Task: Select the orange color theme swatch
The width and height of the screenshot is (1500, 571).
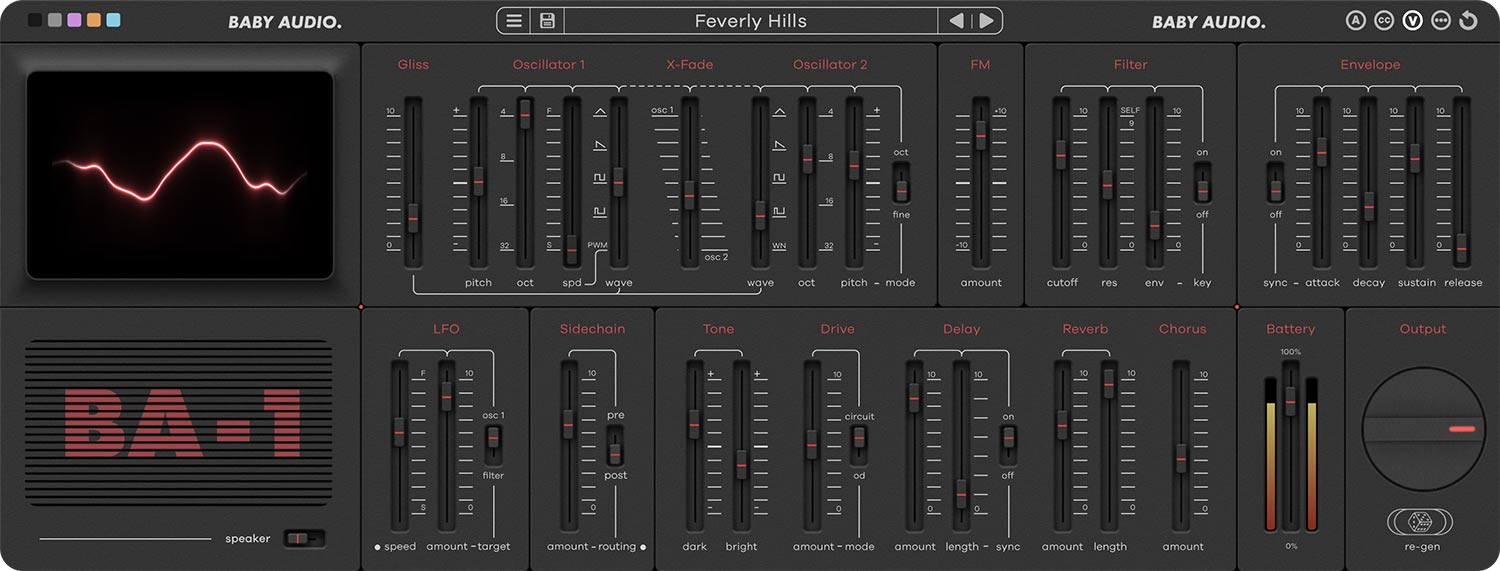Action: [94, 20]
